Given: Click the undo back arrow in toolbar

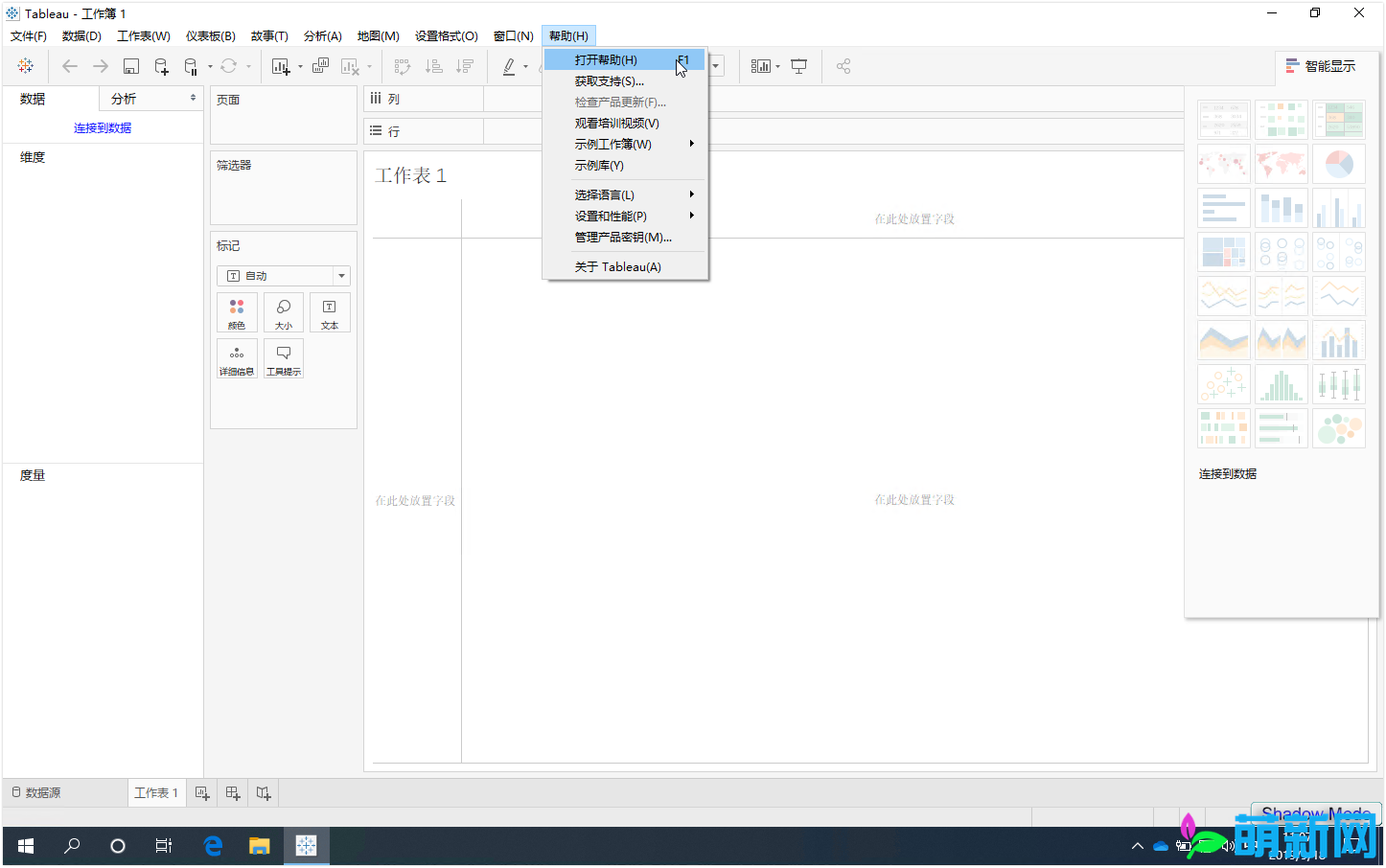Looking at the screenshot, I should 69,66.
